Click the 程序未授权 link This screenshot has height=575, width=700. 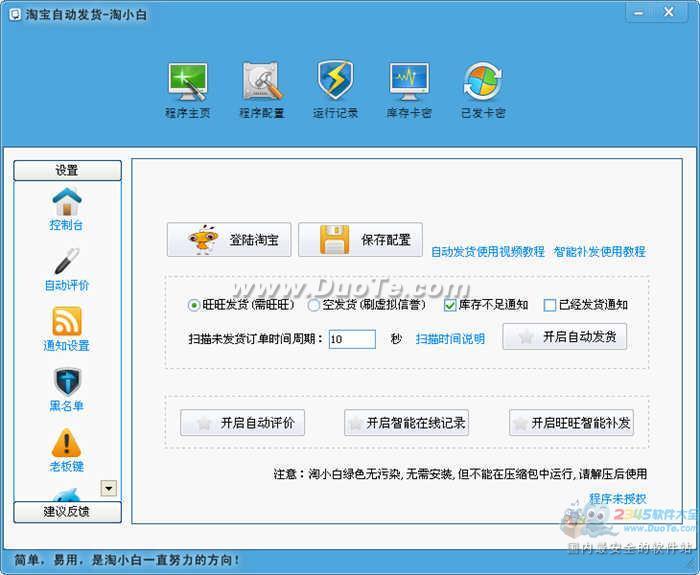618,499
